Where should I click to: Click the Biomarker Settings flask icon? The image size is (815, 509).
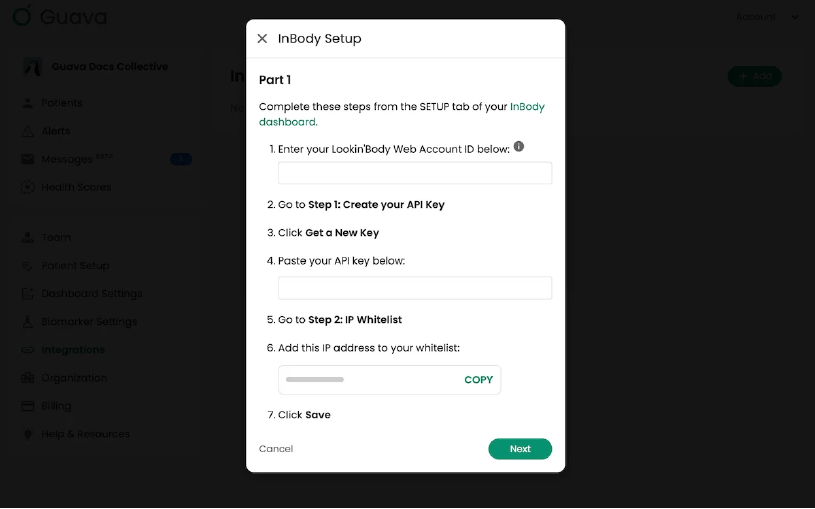tap(28, 322)
